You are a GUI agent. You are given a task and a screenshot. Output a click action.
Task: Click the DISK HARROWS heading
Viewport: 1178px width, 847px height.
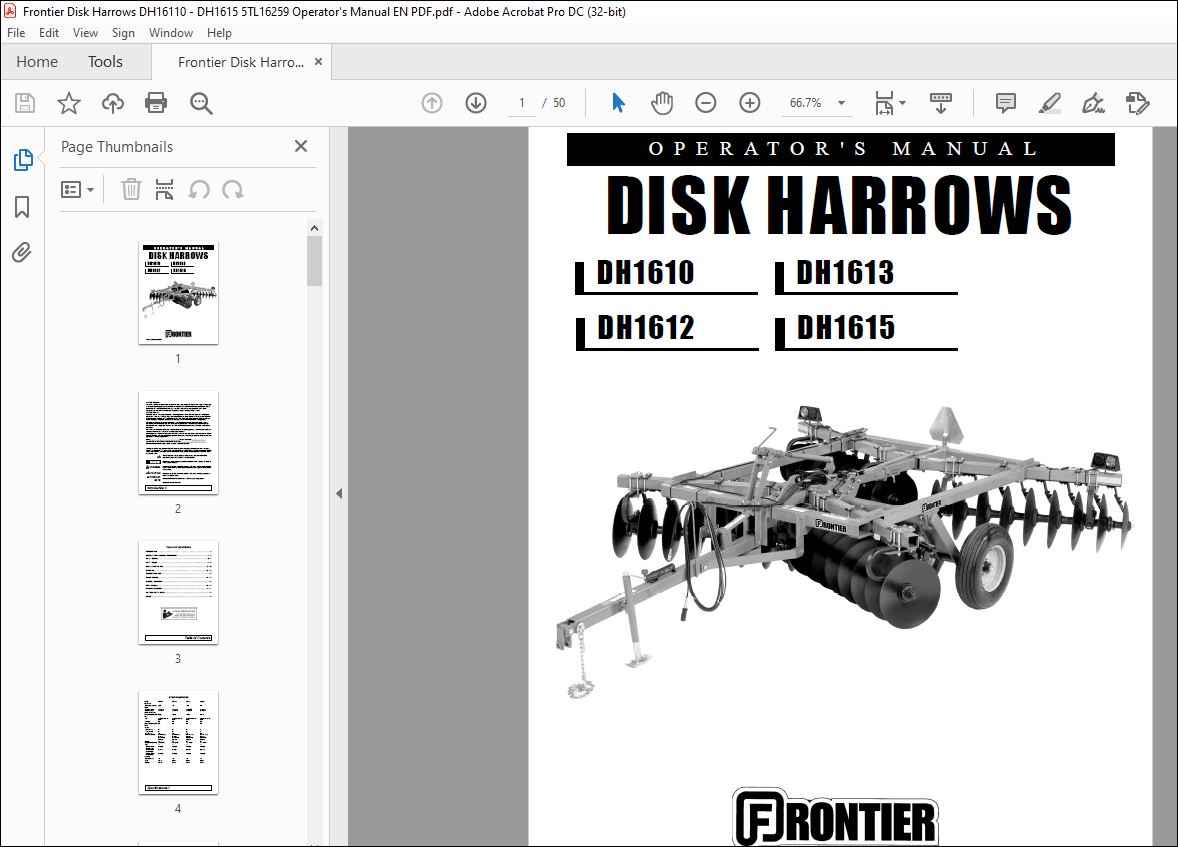839,205
